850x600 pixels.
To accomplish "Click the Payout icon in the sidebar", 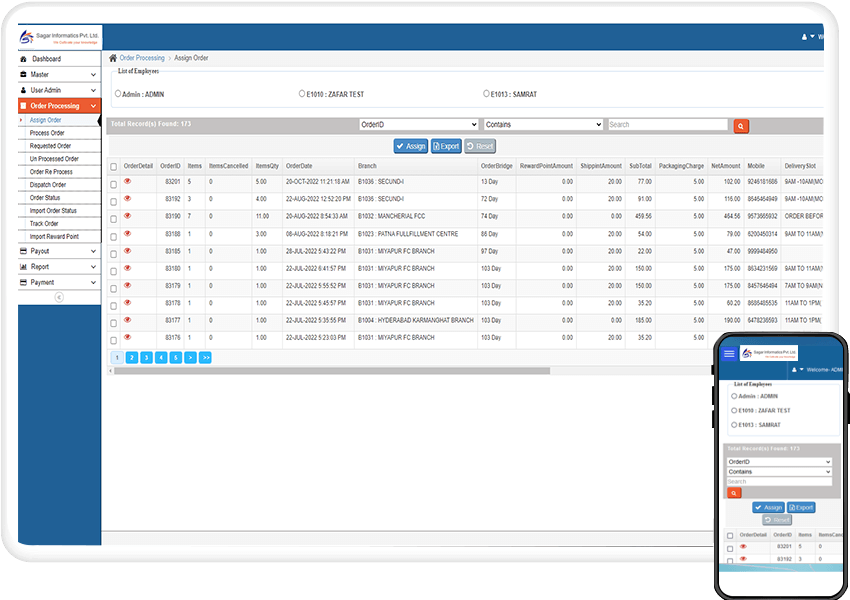I will click(x=23, y=251).
